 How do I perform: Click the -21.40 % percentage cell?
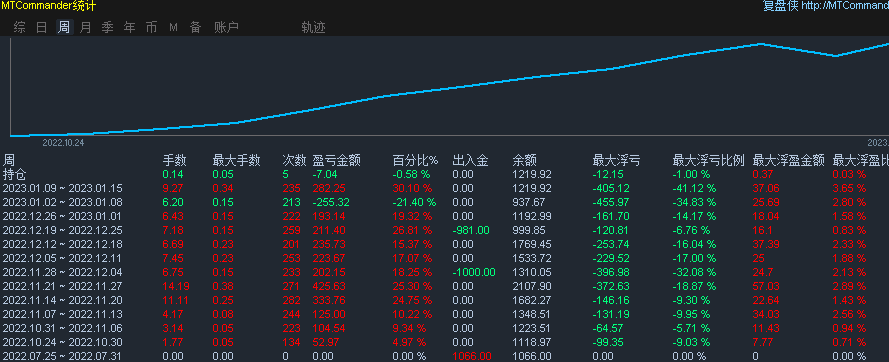[x=414, y=203]
